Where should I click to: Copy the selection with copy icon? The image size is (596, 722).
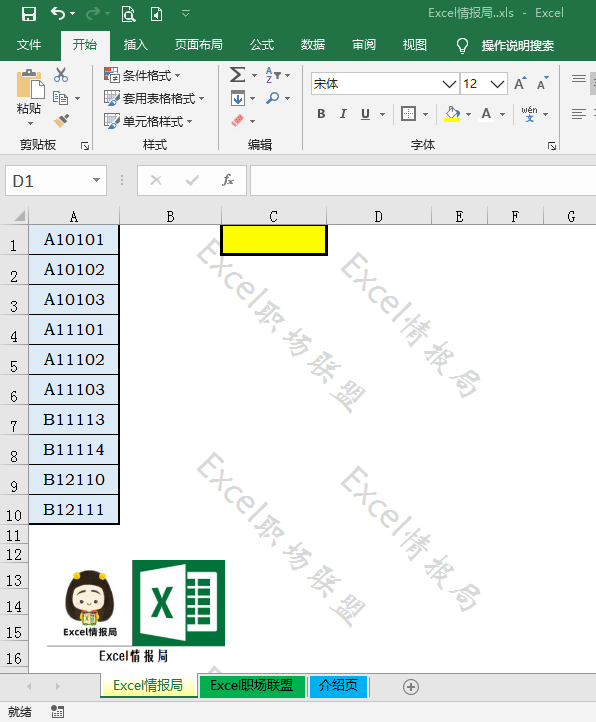click(x=60, y=98)
